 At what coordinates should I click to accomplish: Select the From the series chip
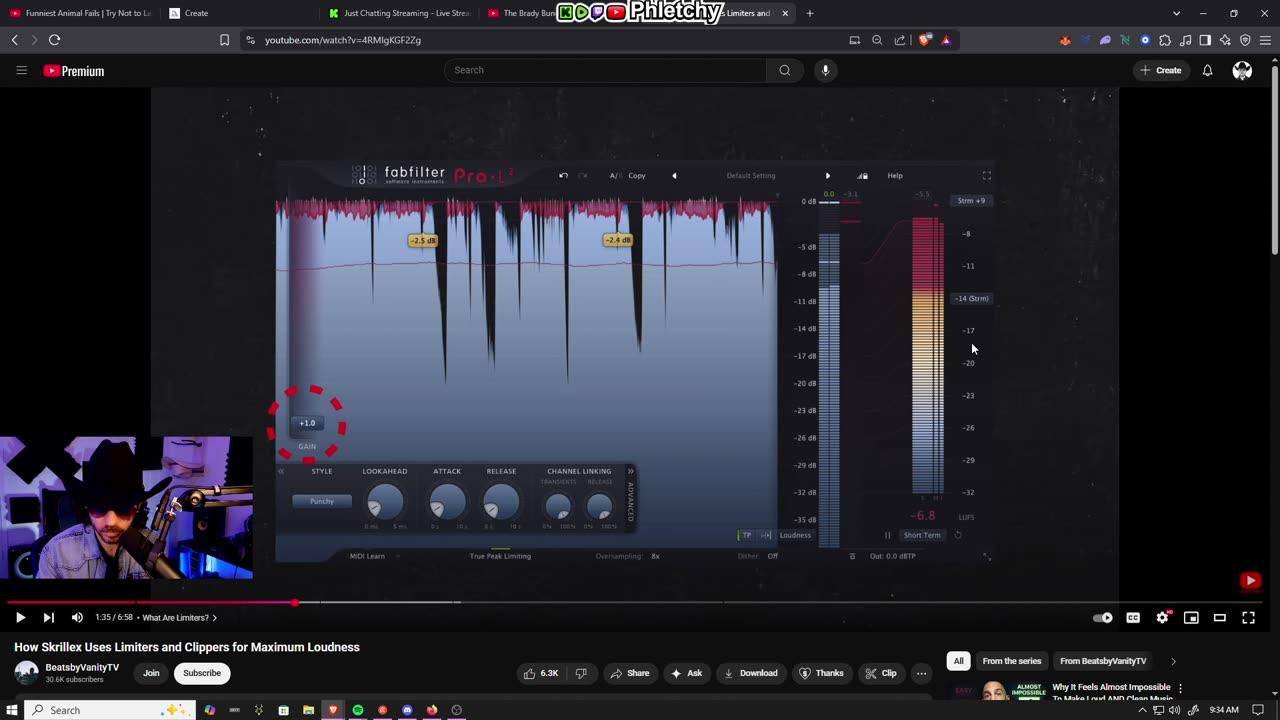point(1011,661)
